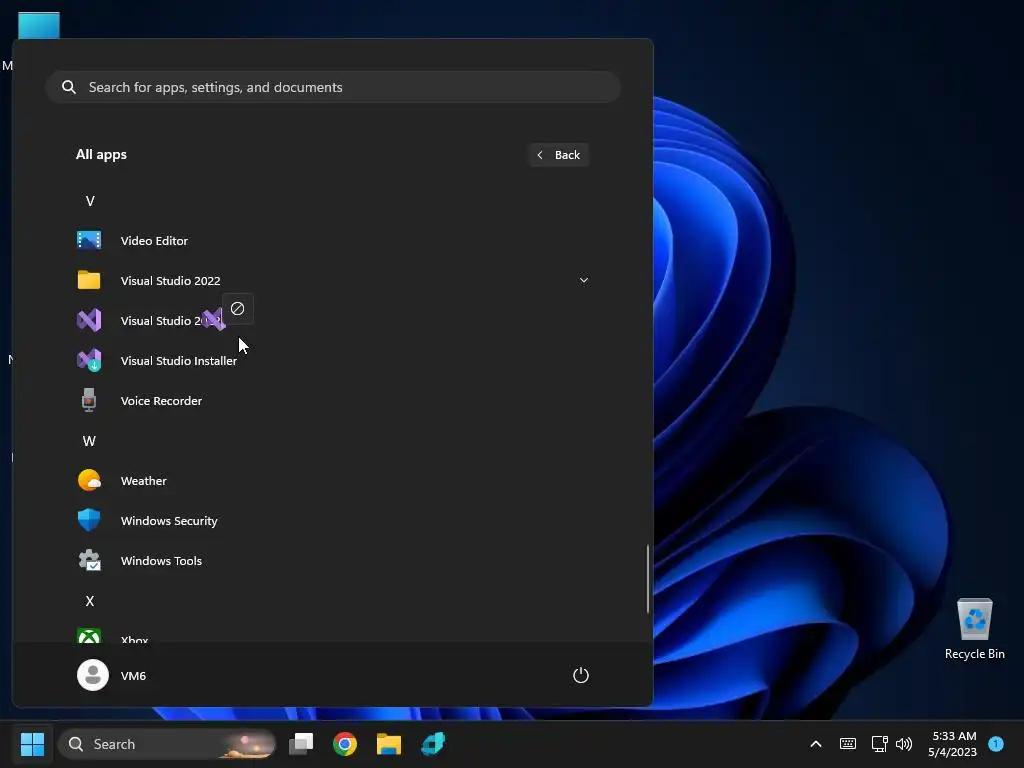
Task: Open the Windows Security shield icon
Action: click(x=89, y=520)
